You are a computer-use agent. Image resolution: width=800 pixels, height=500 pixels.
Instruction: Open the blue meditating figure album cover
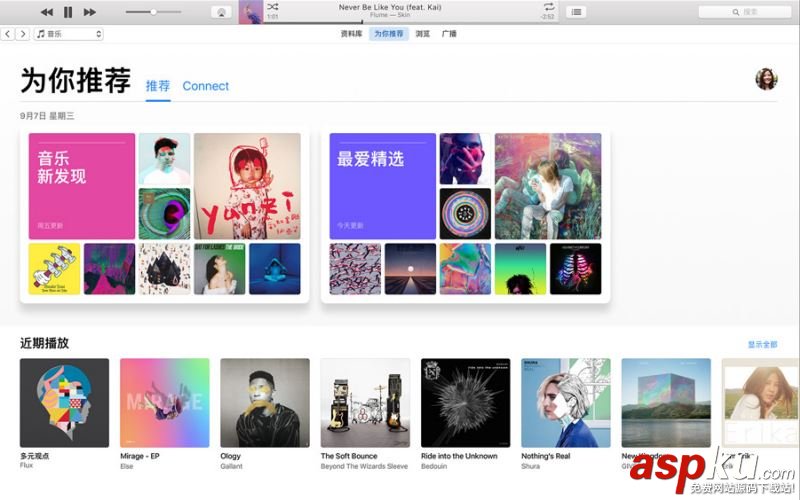[274, 269]
